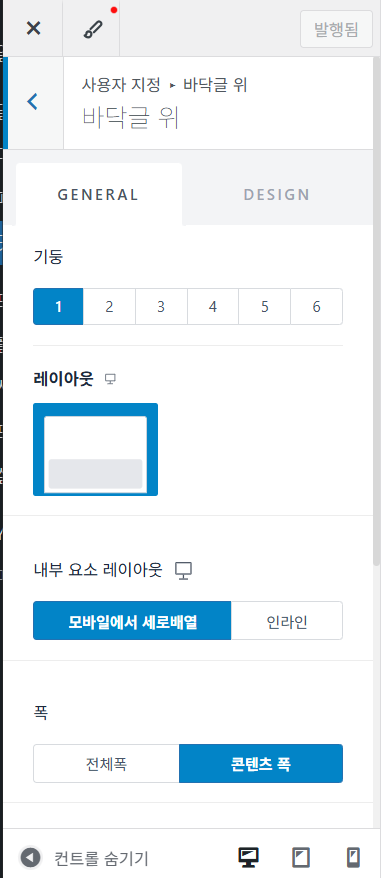Select the single-row layout thumbnail
381x878 pixels.
pos(95,450)
